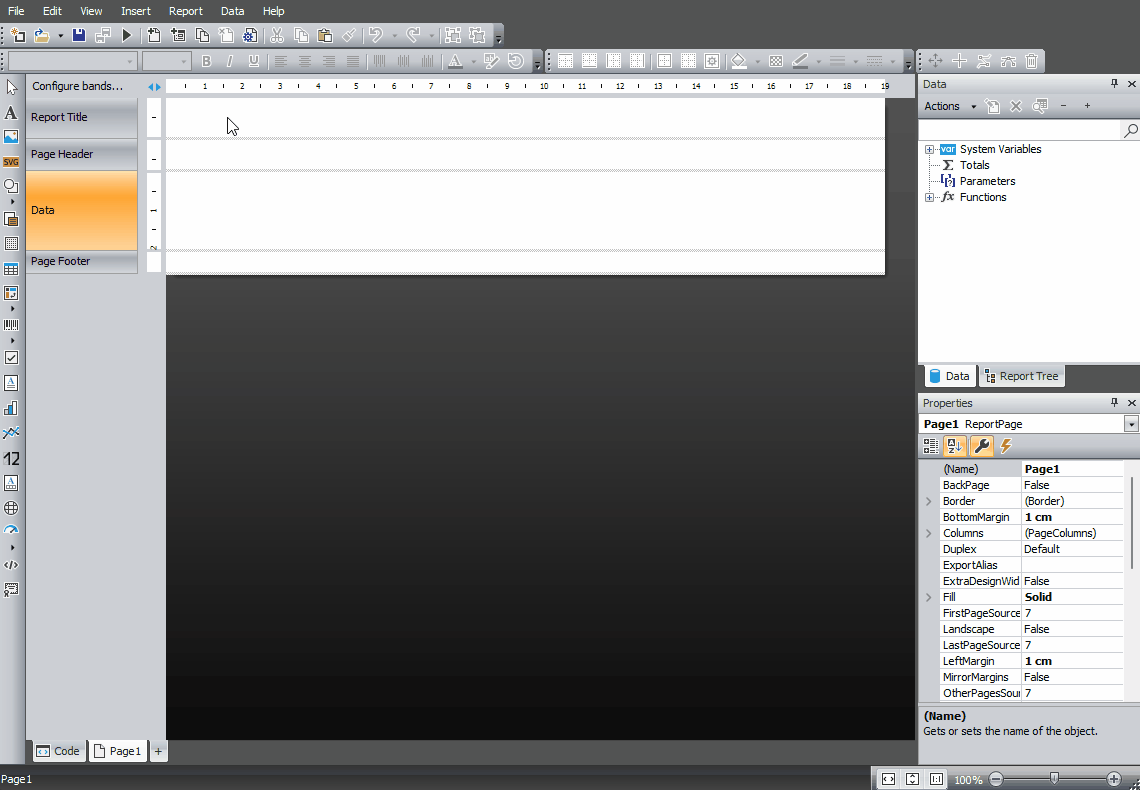
Task: Select the Table object tool
Action: click(11, 269)
